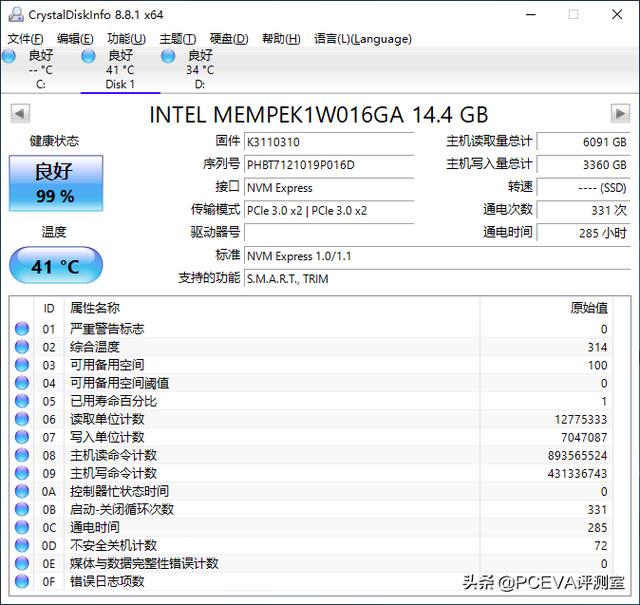Click the power on count 331 次

(584, 211)
